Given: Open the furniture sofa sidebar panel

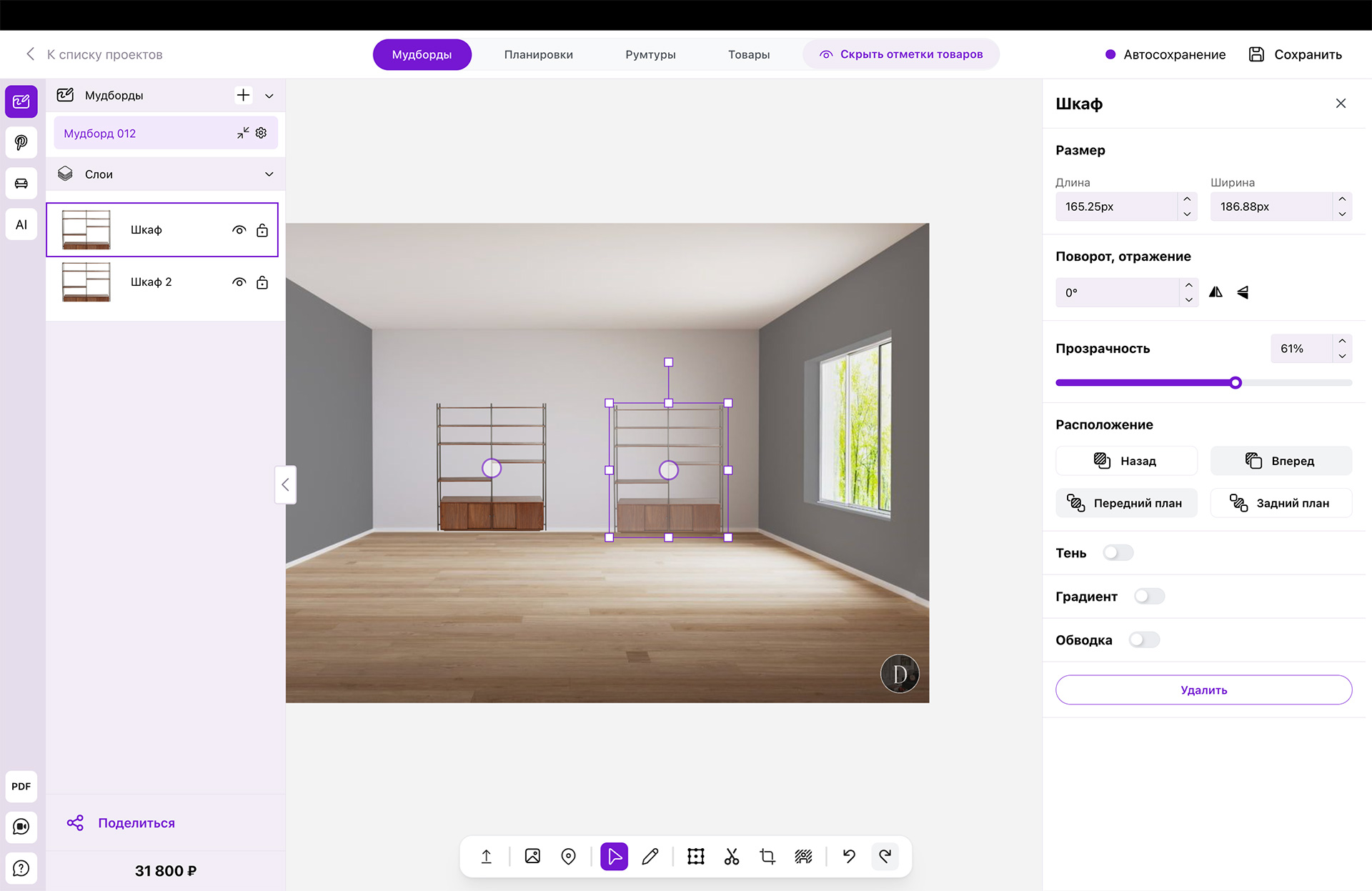Looking at the screenshot, I should click(21, 184).
